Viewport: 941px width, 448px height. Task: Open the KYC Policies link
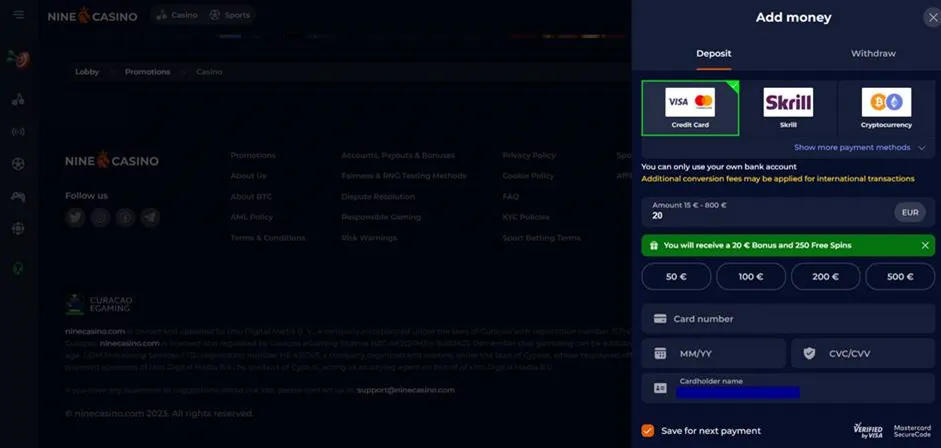[x=526, y=217]
